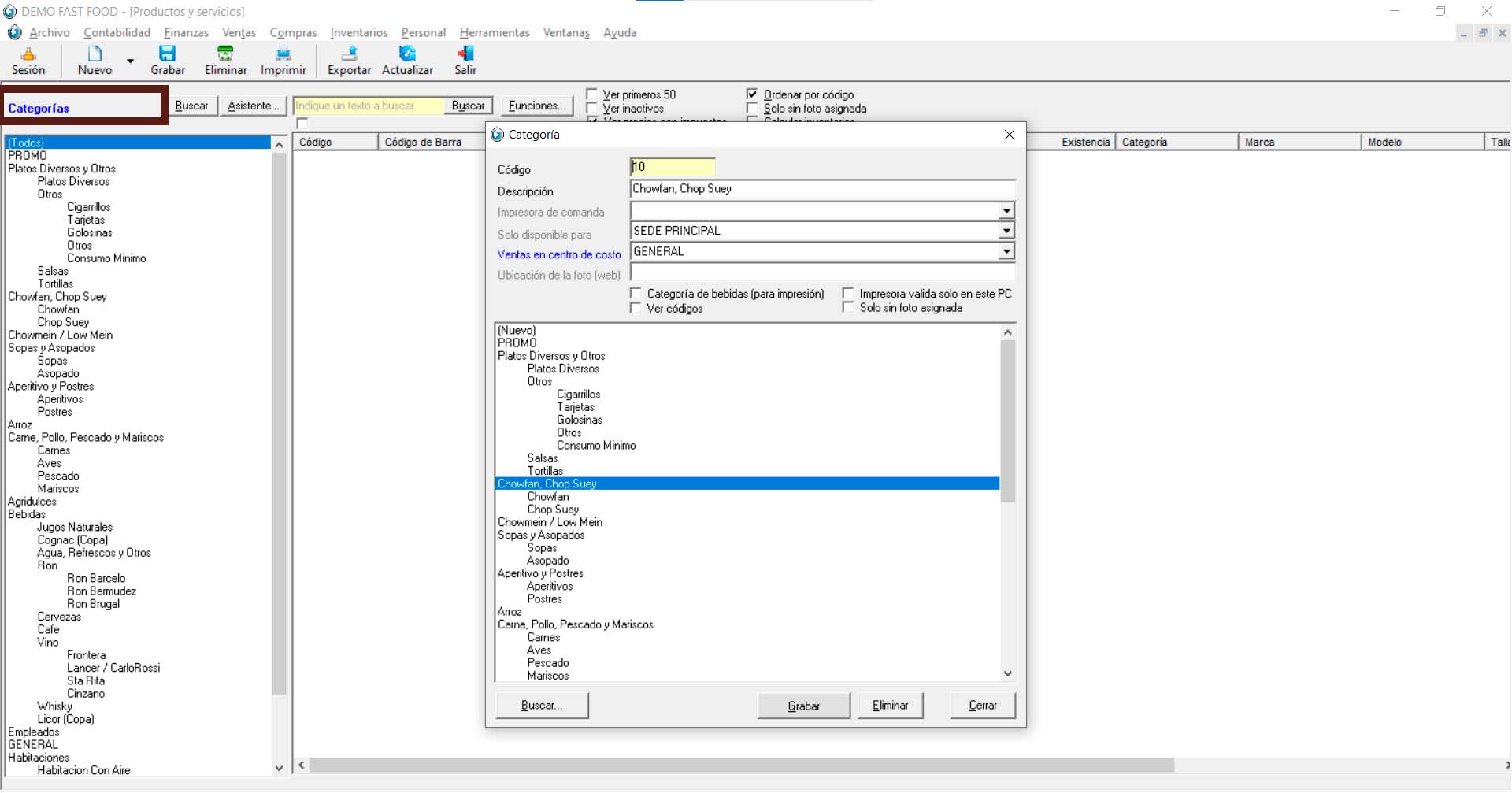Enable the 'Ver primeros 50' checkbox
1512x793 pixels.
tap(592, 94)
